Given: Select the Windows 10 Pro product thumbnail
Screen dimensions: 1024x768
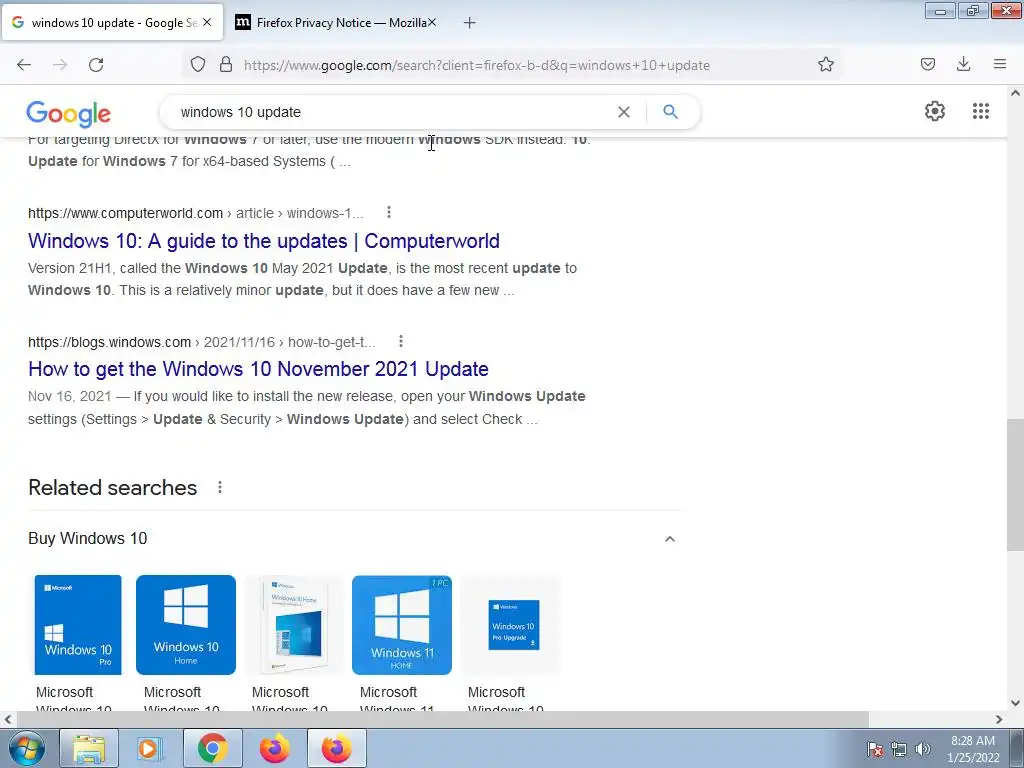Looking at the screenshot, I should pyautogui.click(x=78, y=624).
